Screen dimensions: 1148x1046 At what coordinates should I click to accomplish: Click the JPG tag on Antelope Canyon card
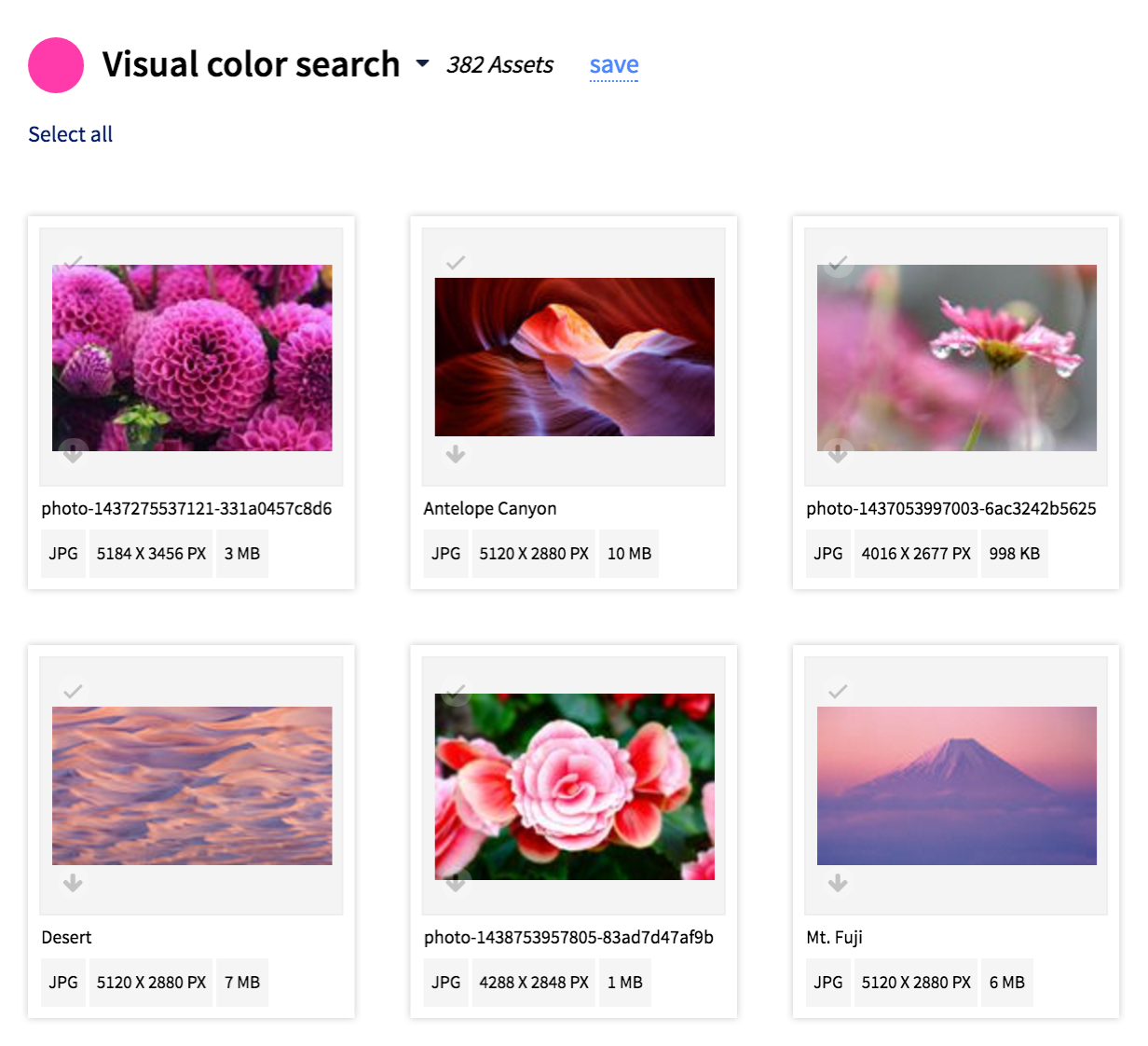(x=445, y=554)
